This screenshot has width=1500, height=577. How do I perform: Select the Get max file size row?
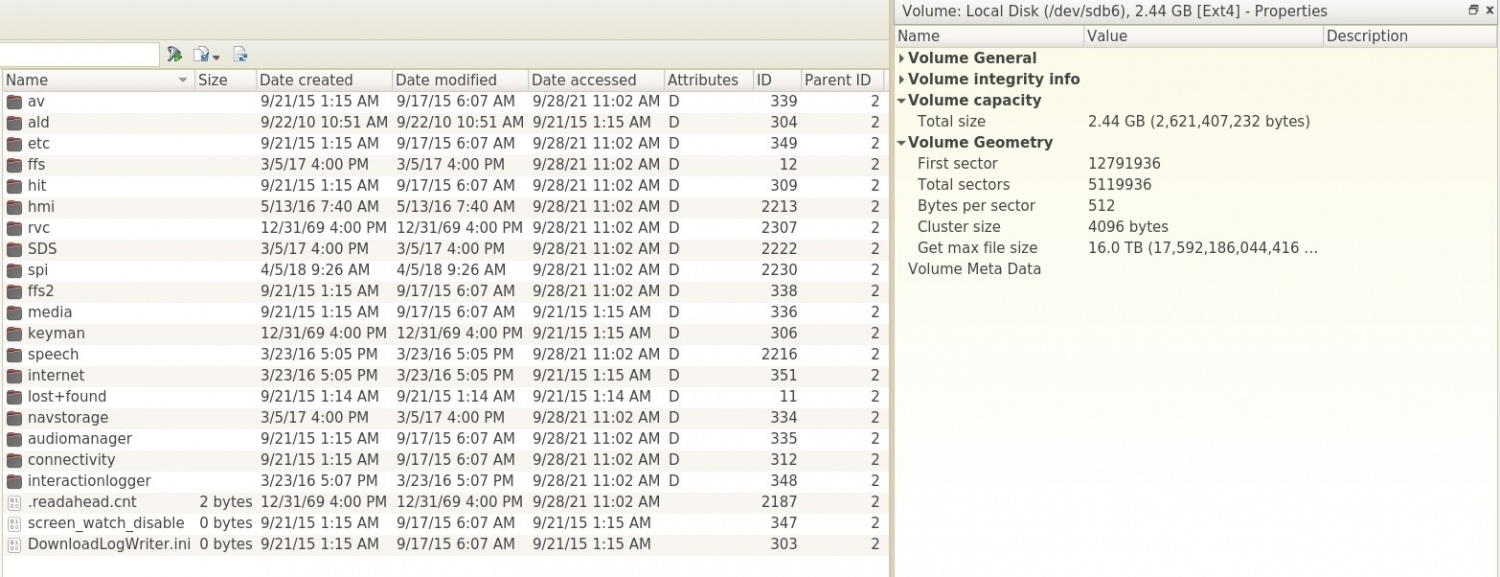pyautogui.click(x=1196, y=248)
